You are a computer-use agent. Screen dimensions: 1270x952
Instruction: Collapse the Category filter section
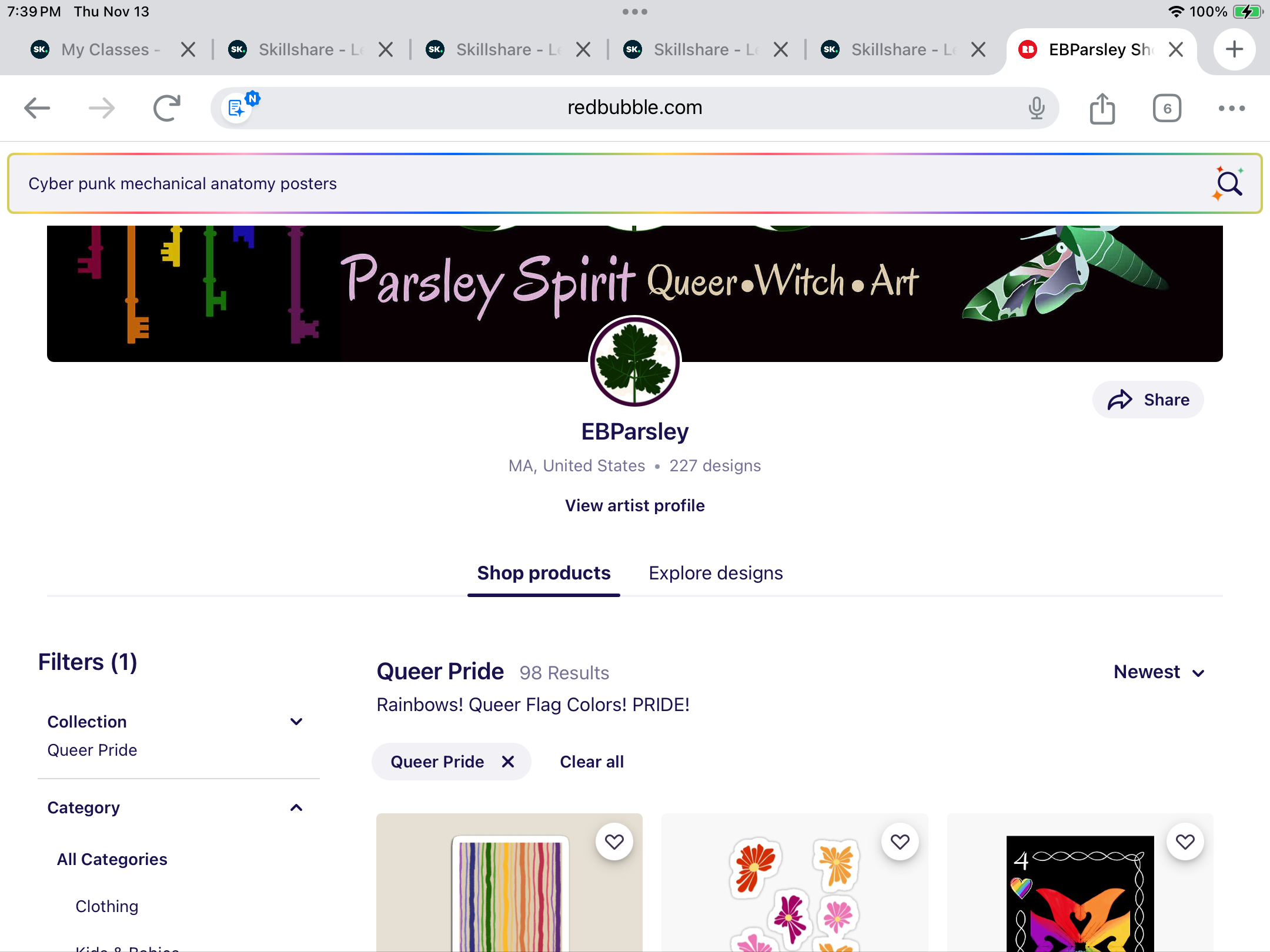(x=296, y=807)
